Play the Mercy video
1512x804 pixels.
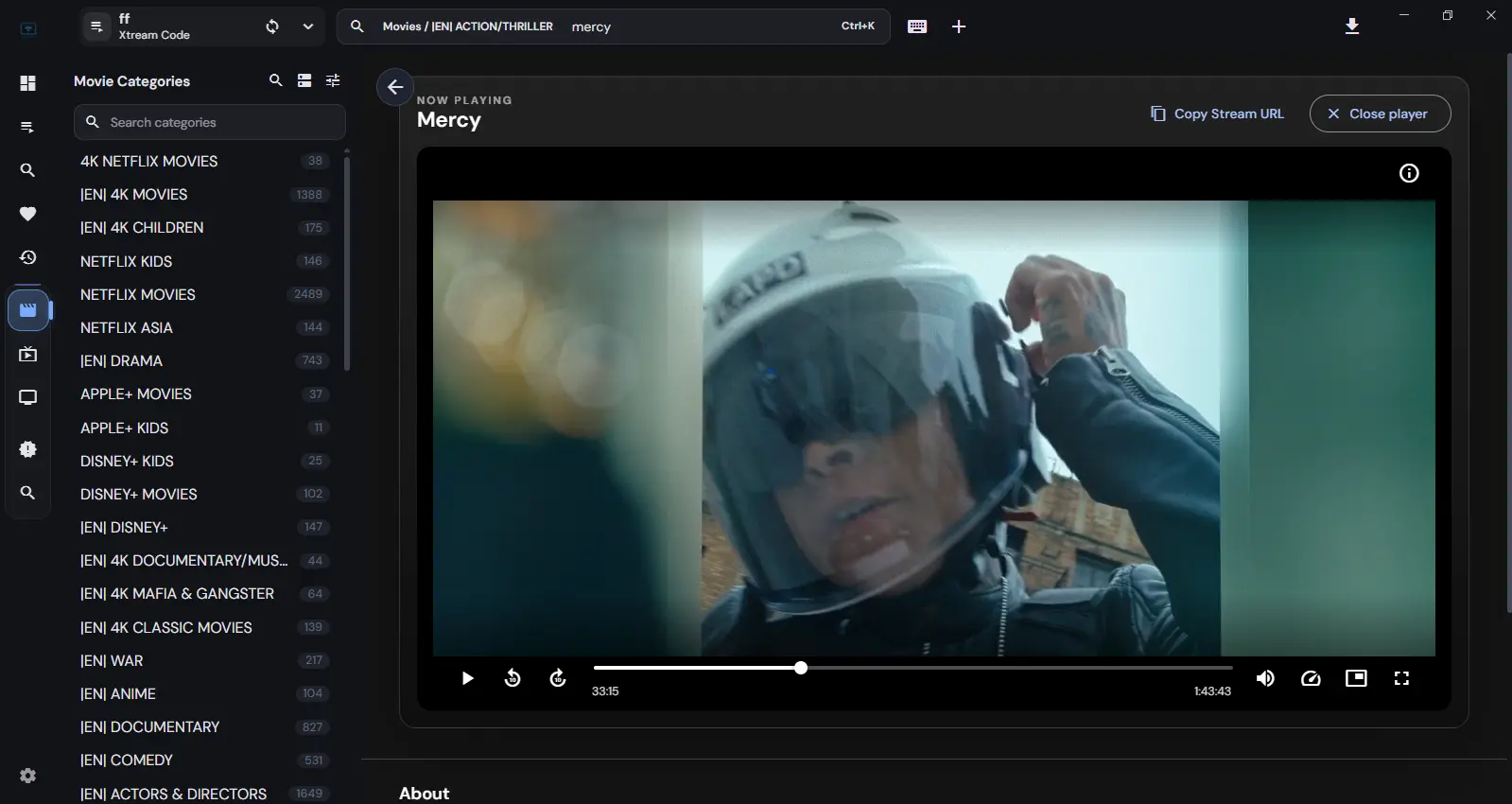467,678
